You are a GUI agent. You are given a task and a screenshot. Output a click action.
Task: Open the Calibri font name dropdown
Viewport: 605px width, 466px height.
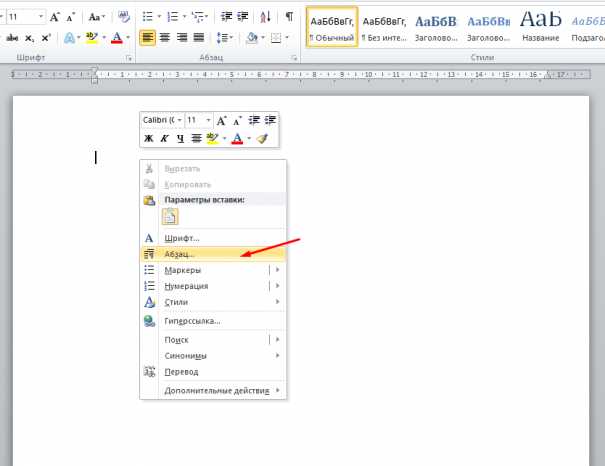162,120
